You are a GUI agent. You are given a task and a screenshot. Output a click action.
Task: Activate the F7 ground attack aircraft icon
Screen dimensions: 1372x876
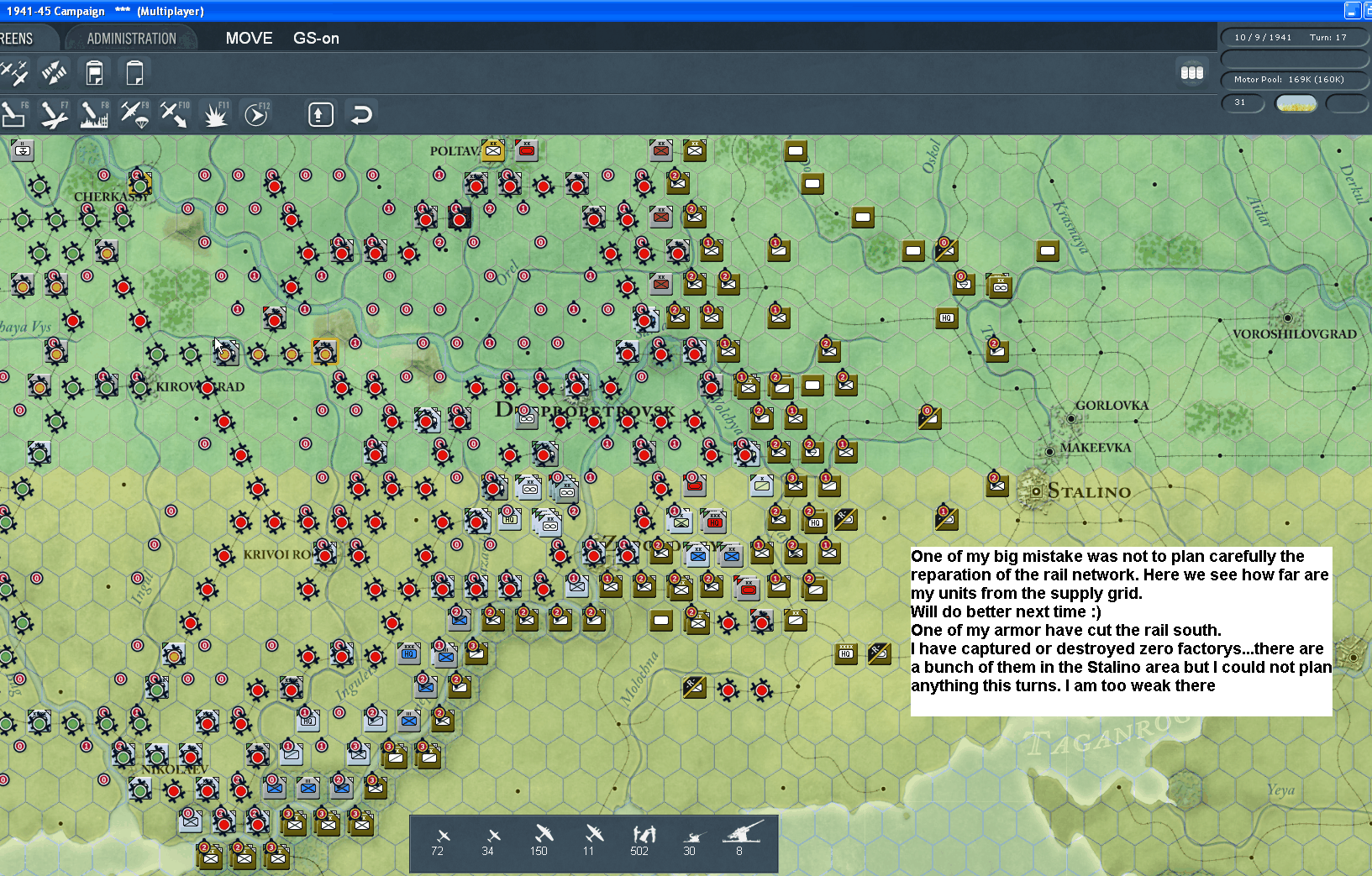[53, 113]
